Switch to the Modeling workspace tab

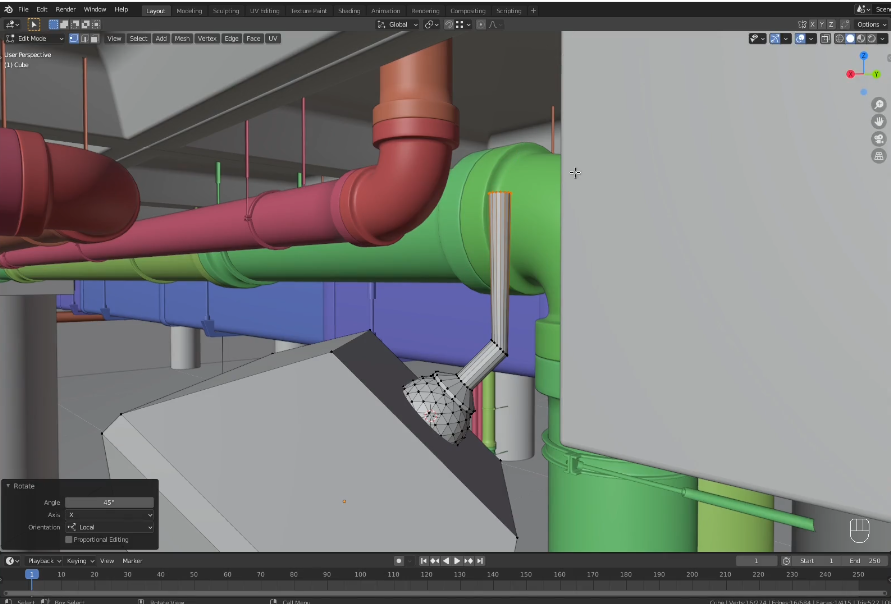pyautogui.click(x=189, y=11)
